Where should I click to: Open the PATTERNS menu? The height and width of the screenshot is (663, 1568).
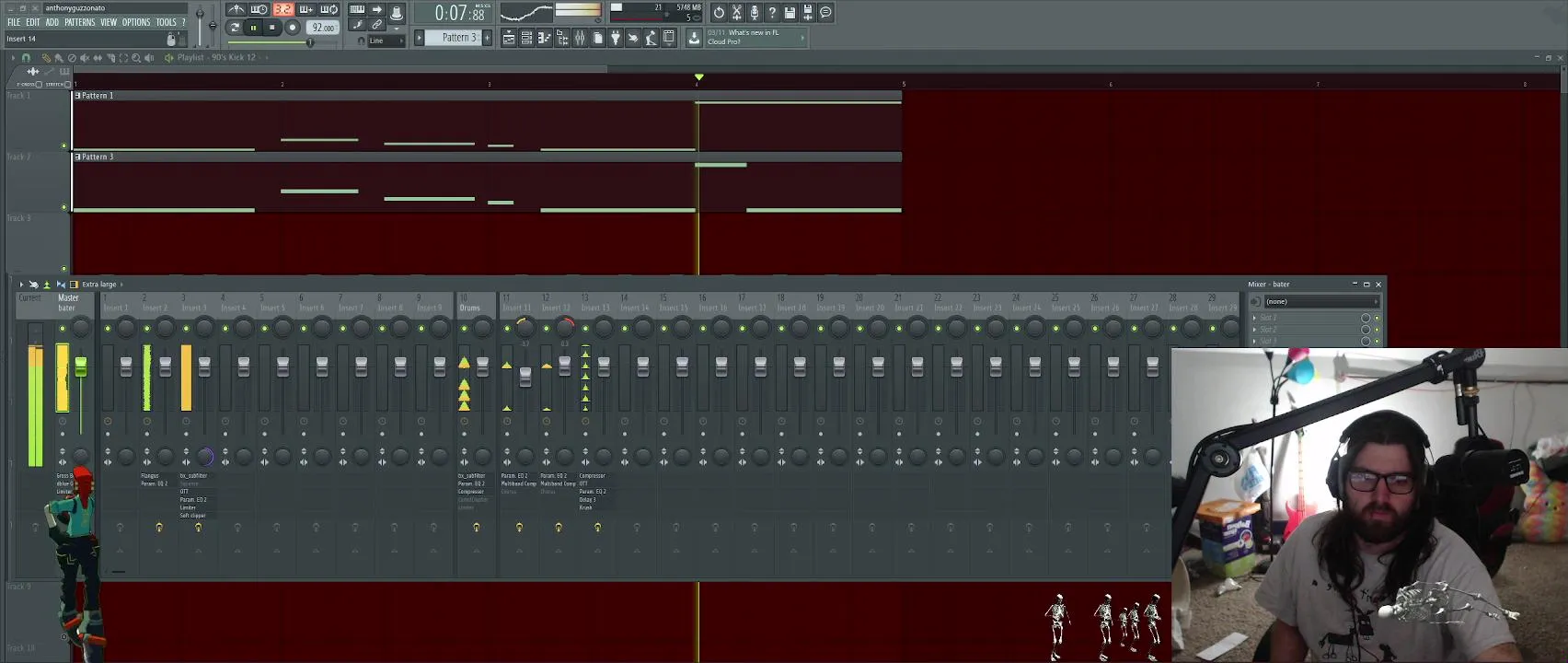80,22
